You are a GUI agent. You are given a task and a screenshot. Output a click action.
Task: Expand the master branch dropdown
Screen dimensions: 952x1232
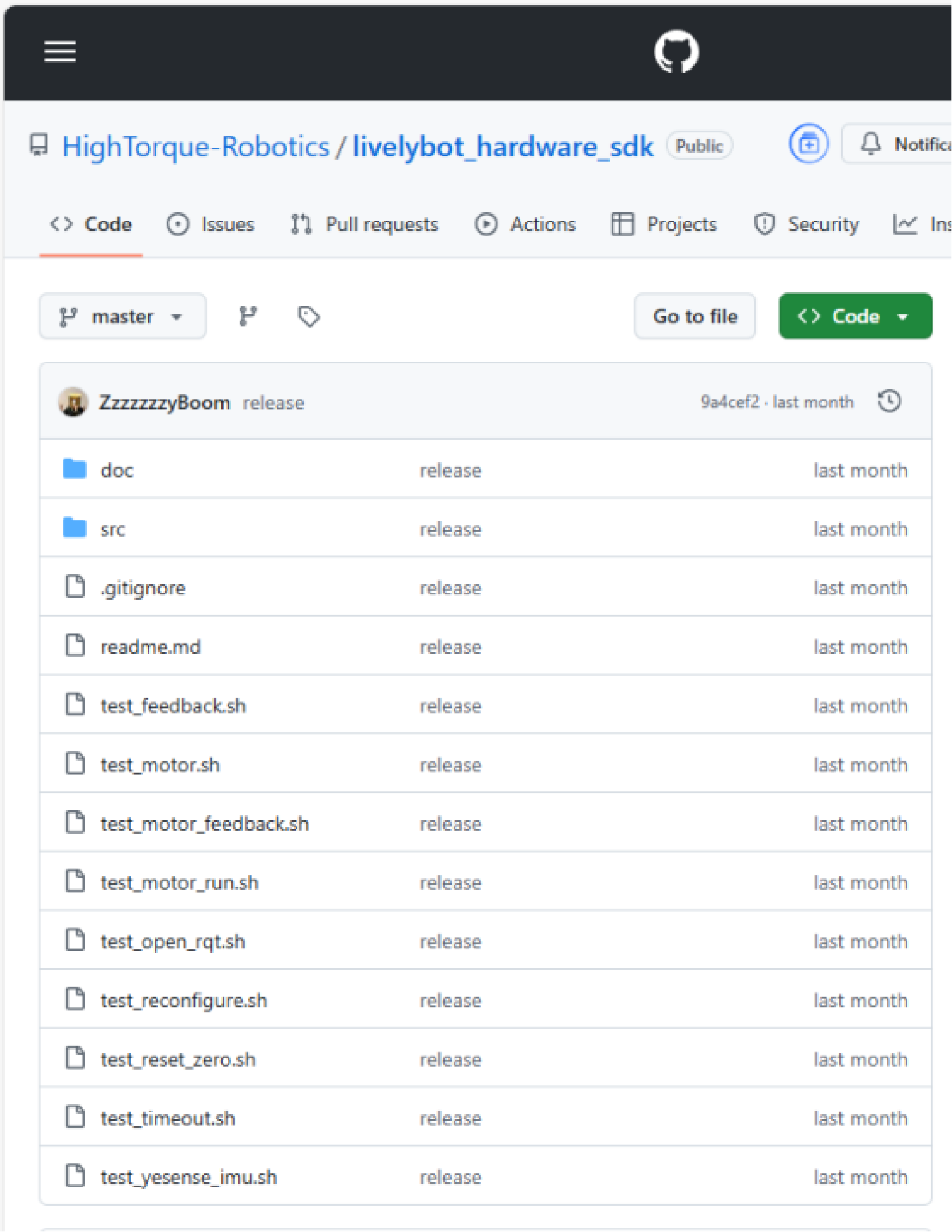(x=122, y=316)
